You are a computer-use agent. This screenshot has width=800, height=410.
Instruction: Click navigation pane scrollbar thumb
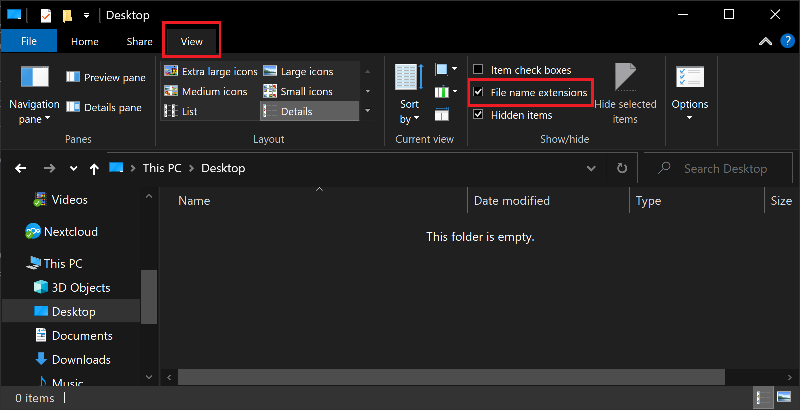(x=149, y=297)
